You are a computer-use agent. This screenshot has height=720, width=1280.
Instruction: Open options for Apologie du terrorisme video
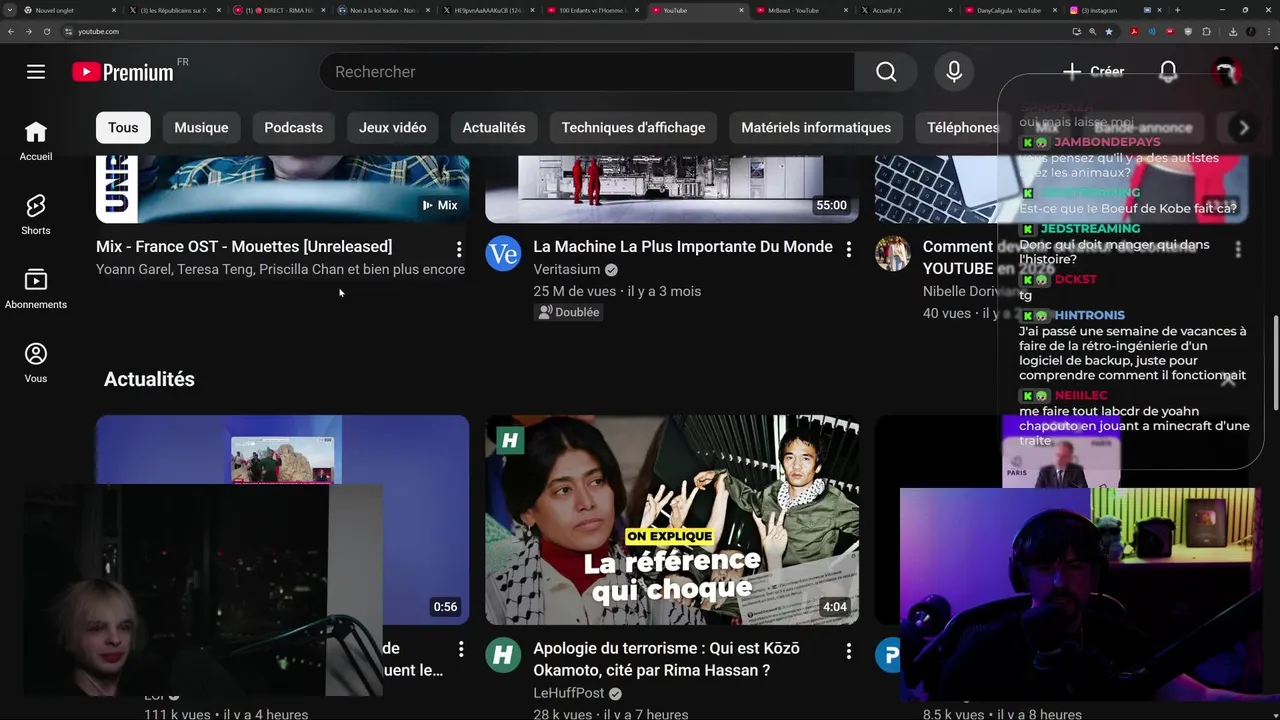849,651
